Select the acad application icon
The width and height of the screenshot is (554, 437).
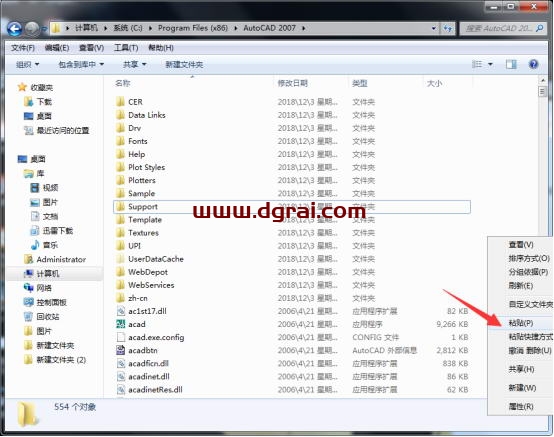120,324
